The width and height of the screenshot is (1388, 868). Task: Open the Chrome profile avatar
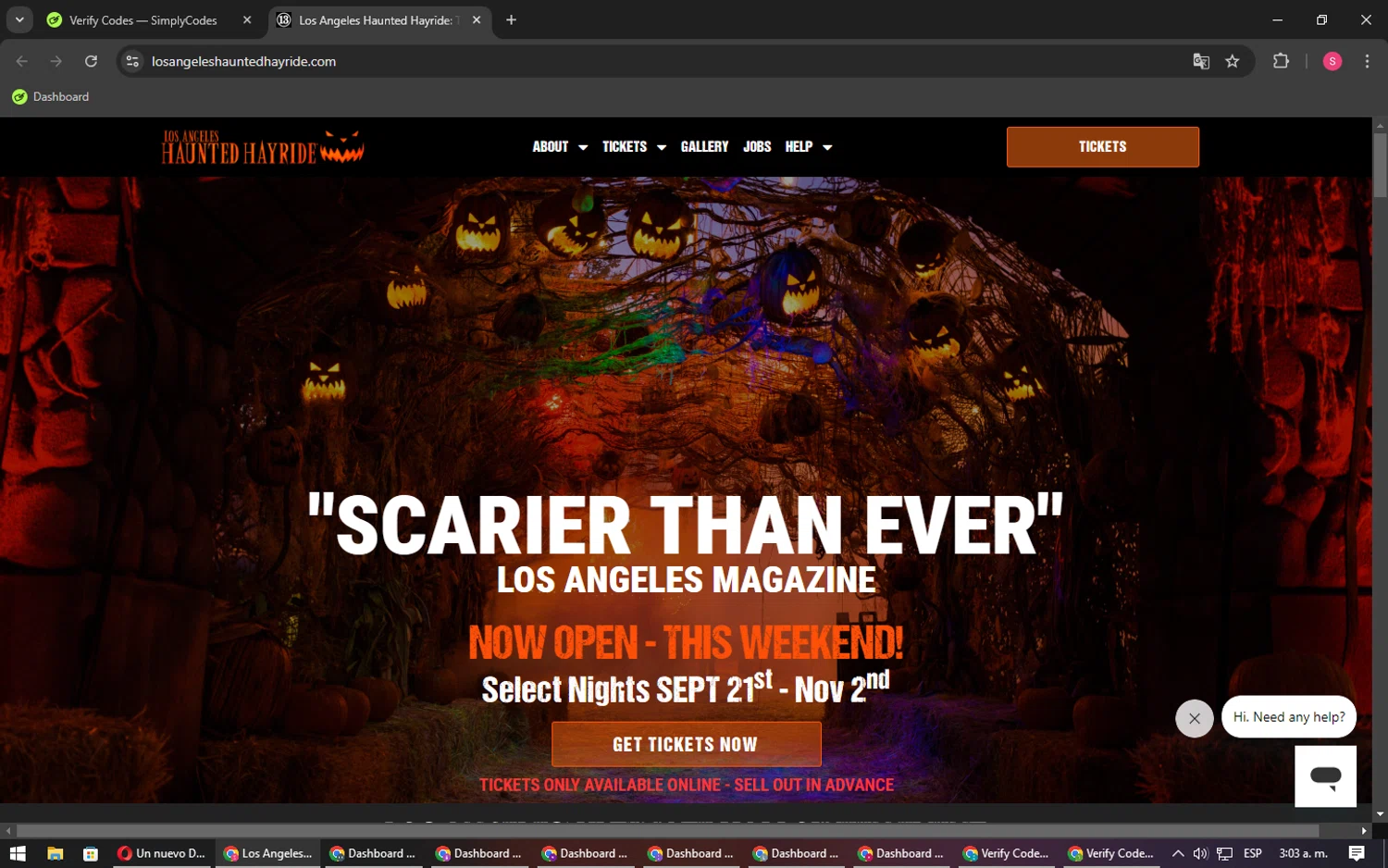click(x=1332, y=61)
